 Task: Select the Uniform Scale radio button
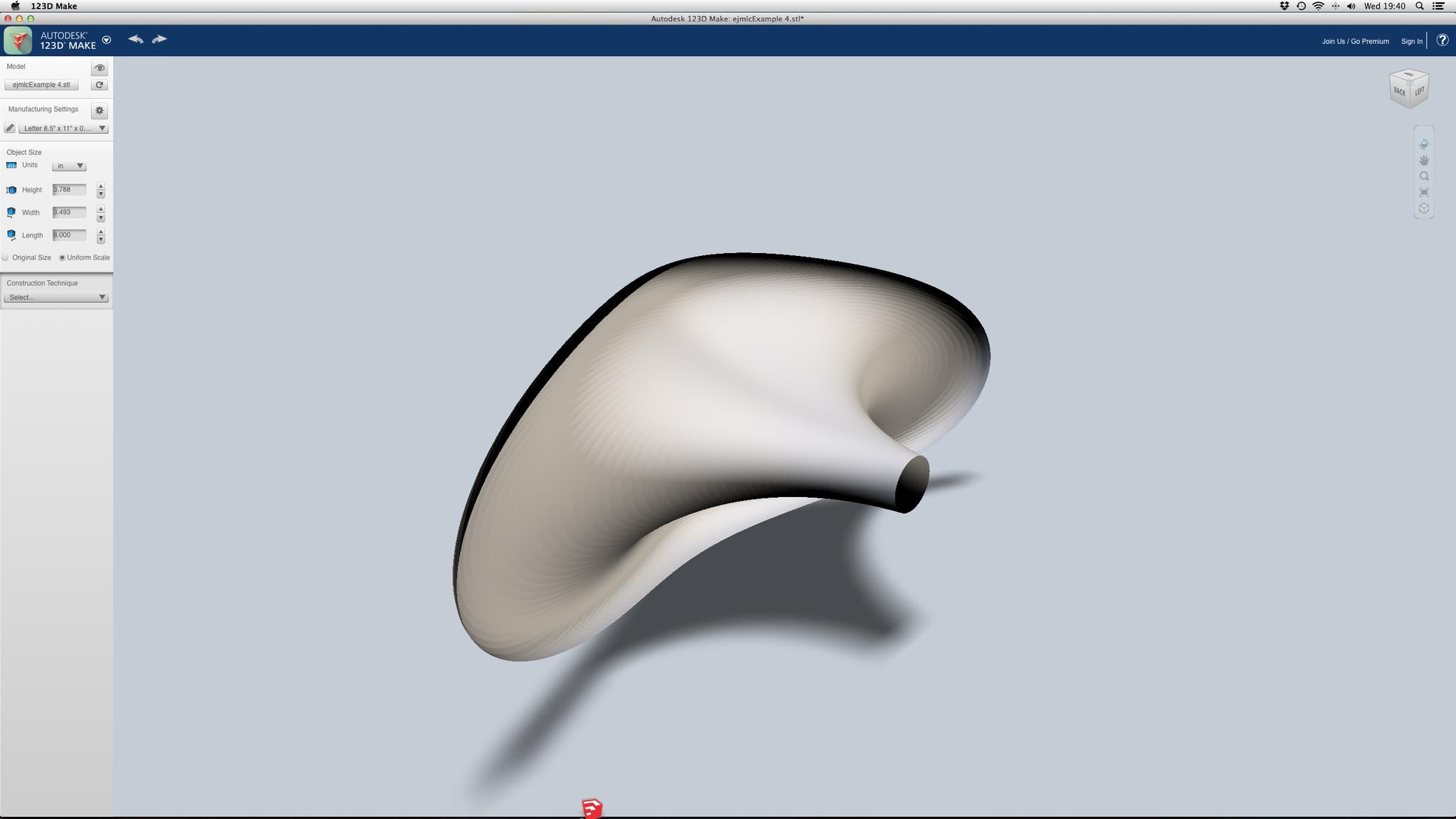click(62, 257)
